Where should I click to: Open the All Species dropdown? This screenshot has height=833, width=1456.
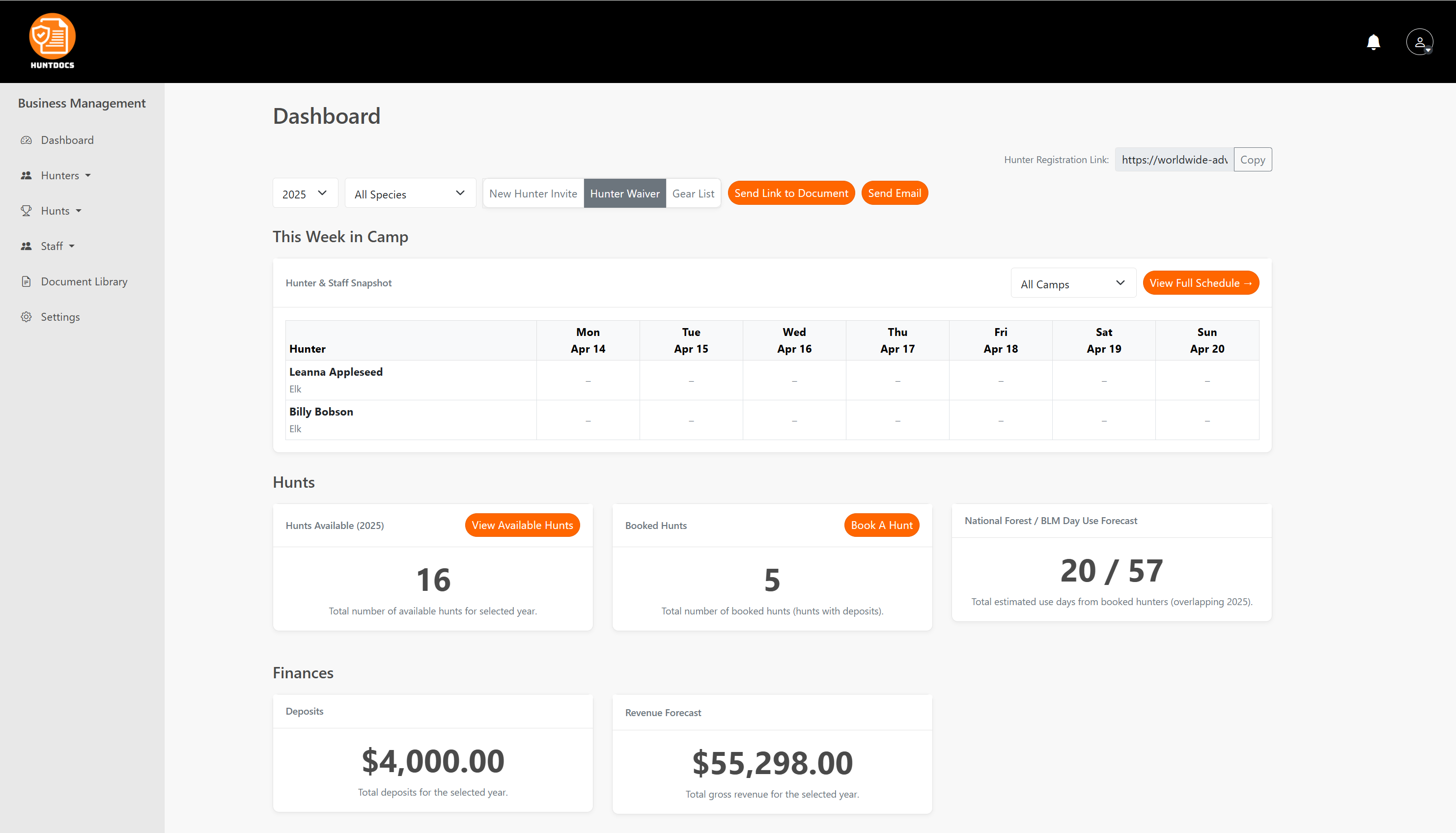click(410, 194)
